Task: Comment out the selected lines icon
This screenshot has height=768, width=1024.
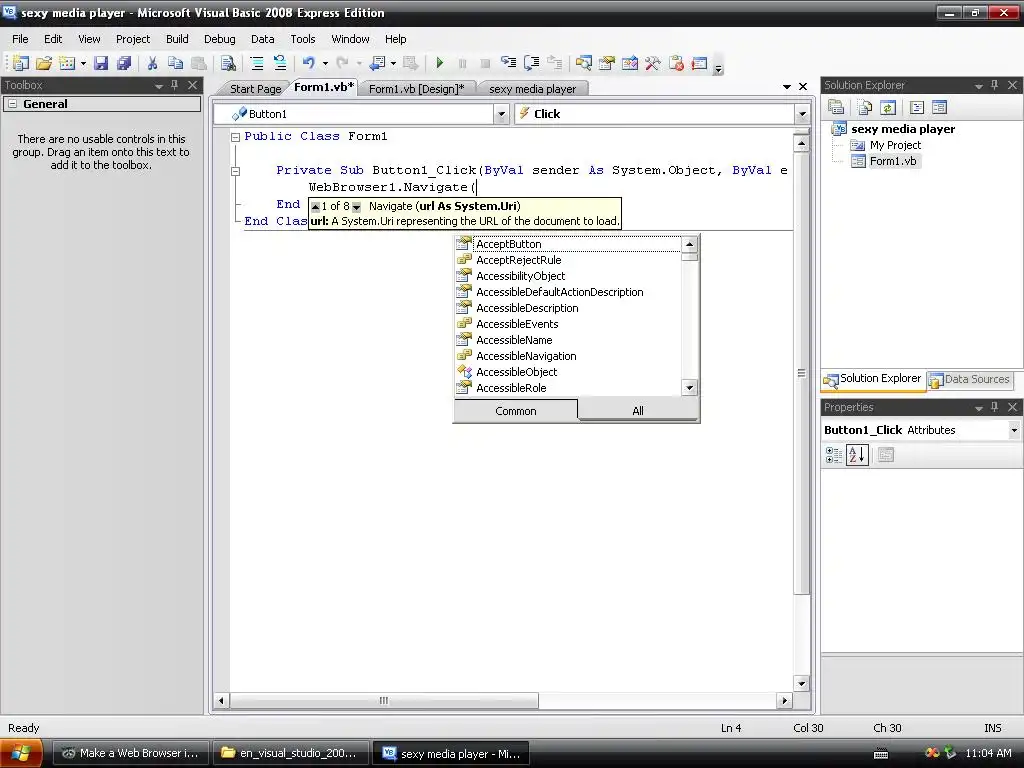Action: coord(257,63)
